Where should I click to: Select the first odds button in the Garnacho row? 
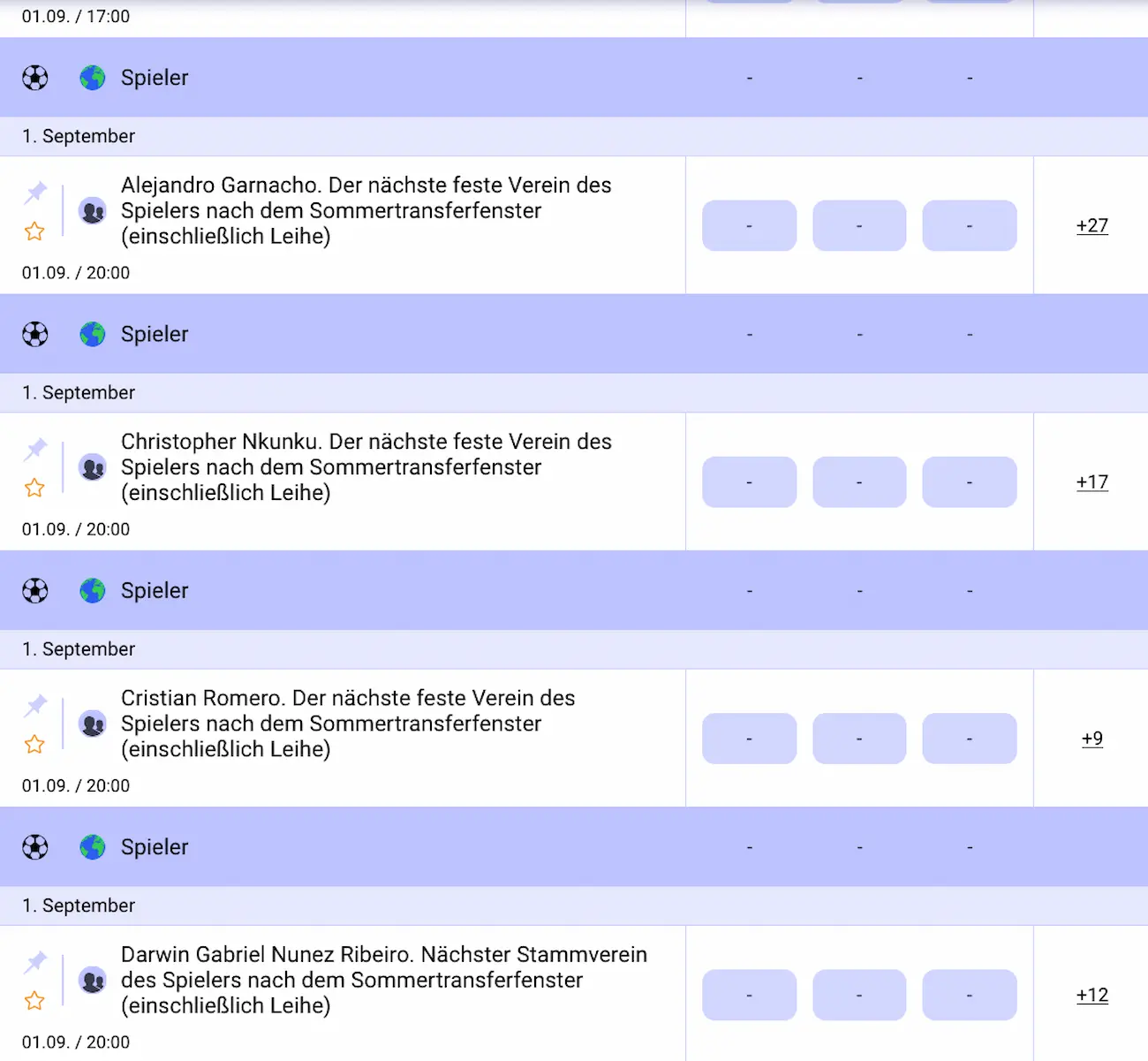(x=750, y=225)
